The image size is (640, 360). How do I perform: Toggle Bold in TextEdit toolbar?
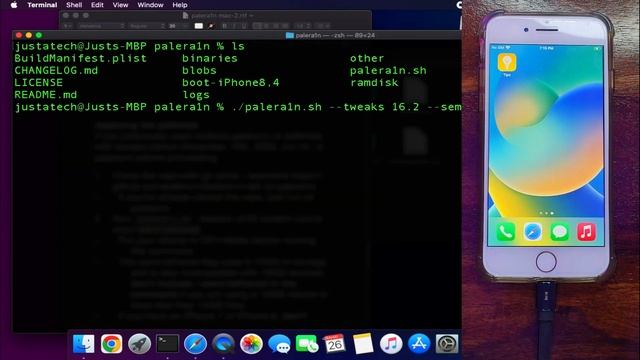tap(224, 26)
